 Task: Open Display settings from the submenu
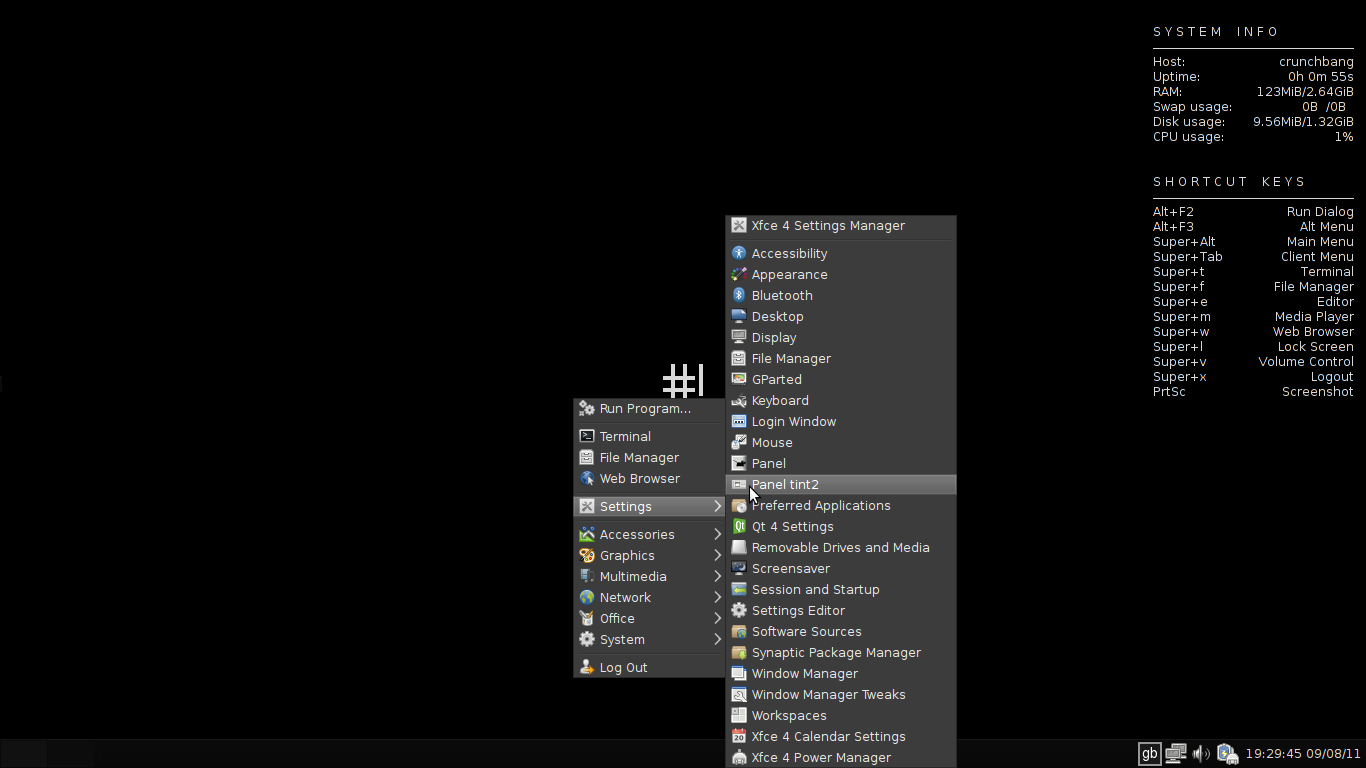[x=775, y=337]
